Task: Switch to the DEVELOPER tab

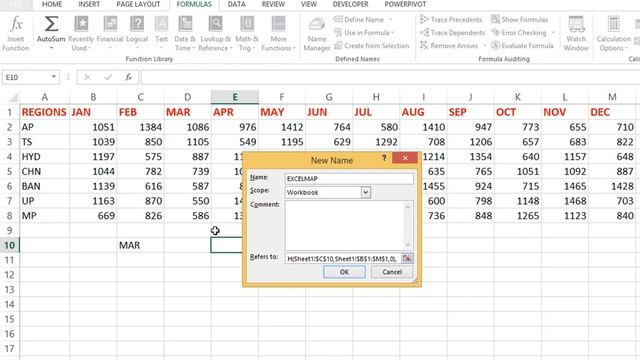Action: tap(351, 4)
